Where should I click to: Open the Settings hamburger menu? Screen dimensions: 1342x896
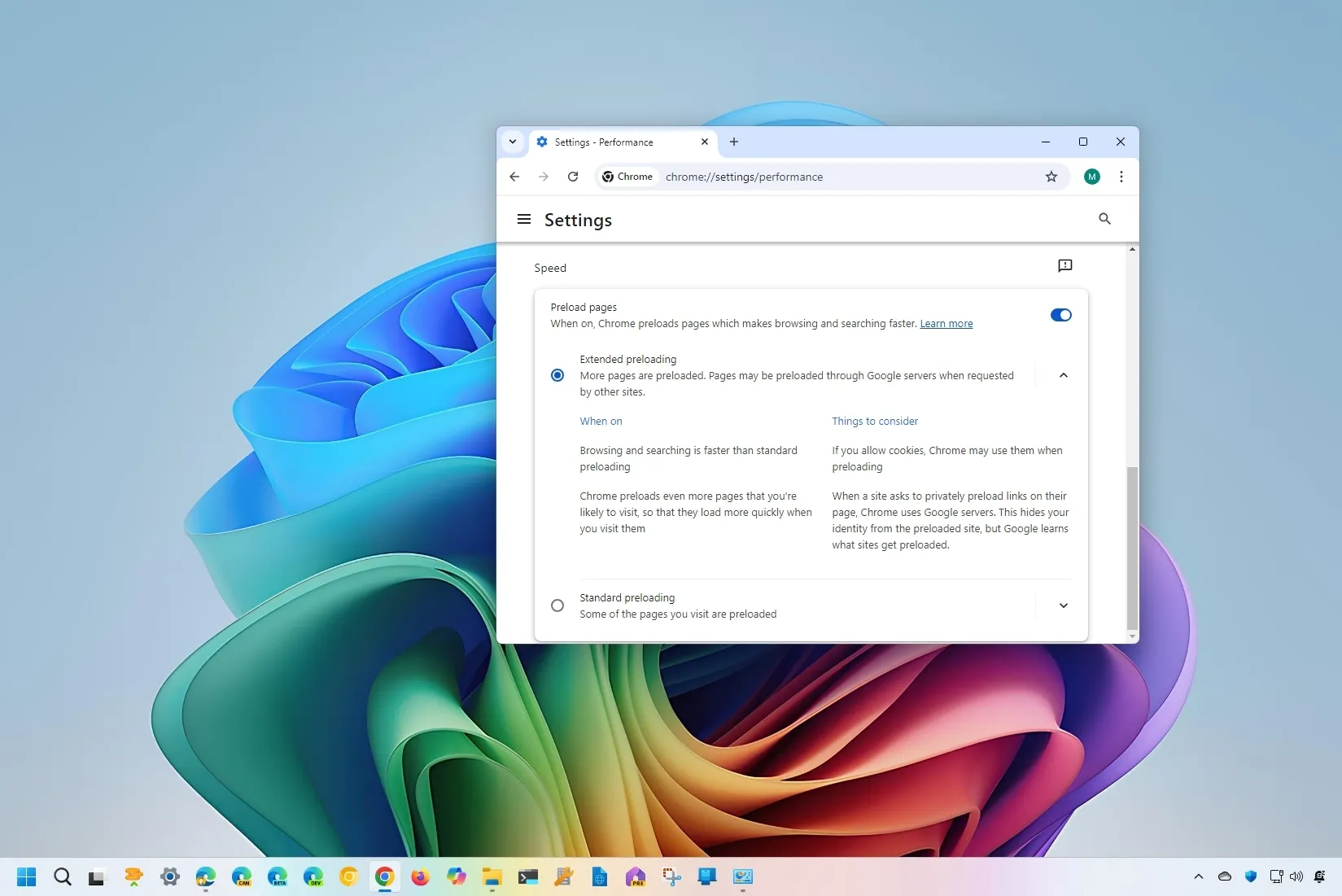pos(524,219)
